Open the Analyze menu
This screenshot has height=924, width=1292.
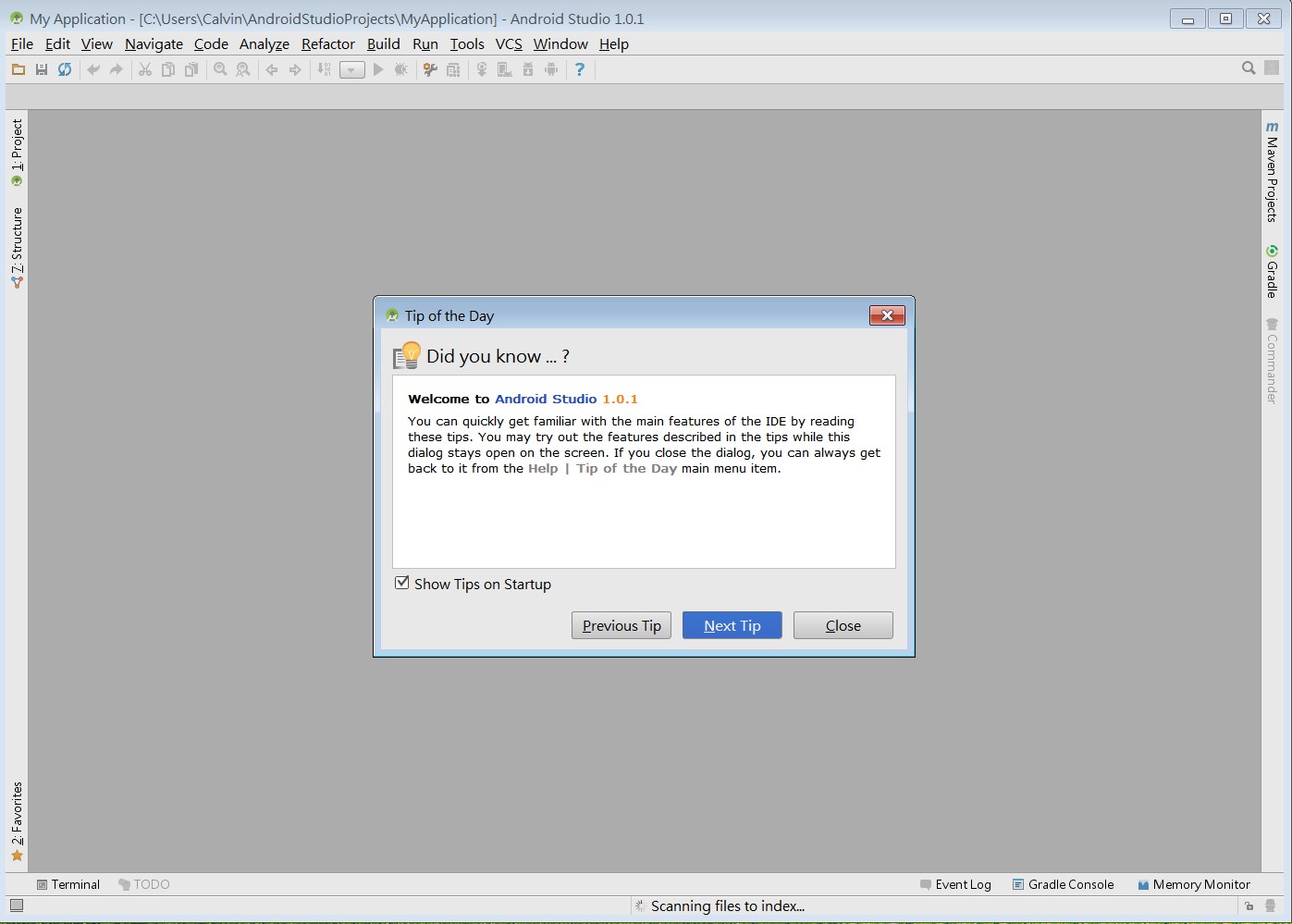264,43
